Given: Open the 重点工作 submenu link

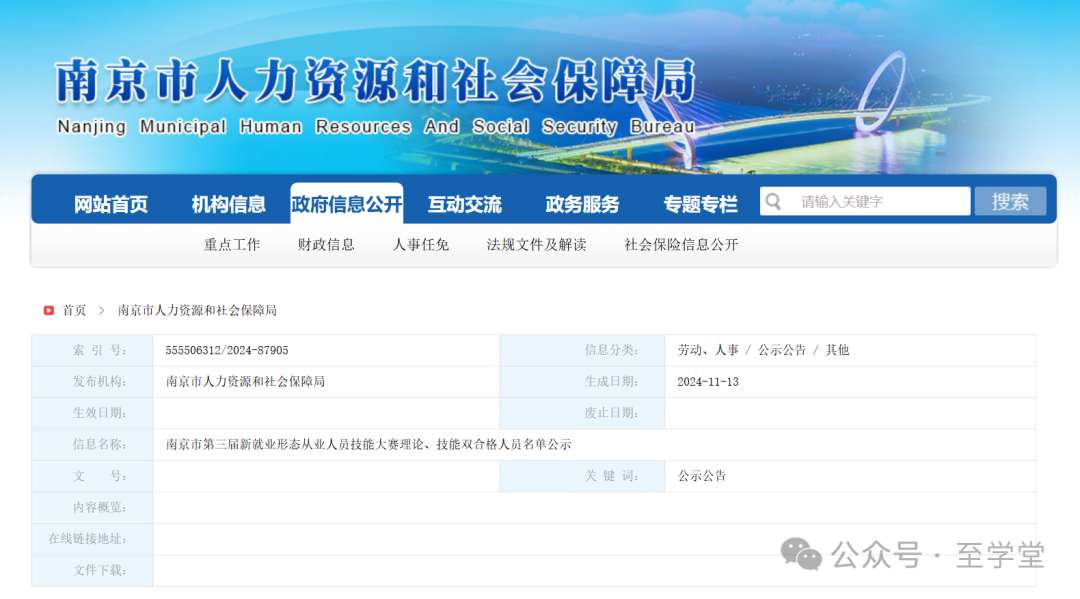Looking at the screenshot, I should pyautogui.click(x=232, y=244).
